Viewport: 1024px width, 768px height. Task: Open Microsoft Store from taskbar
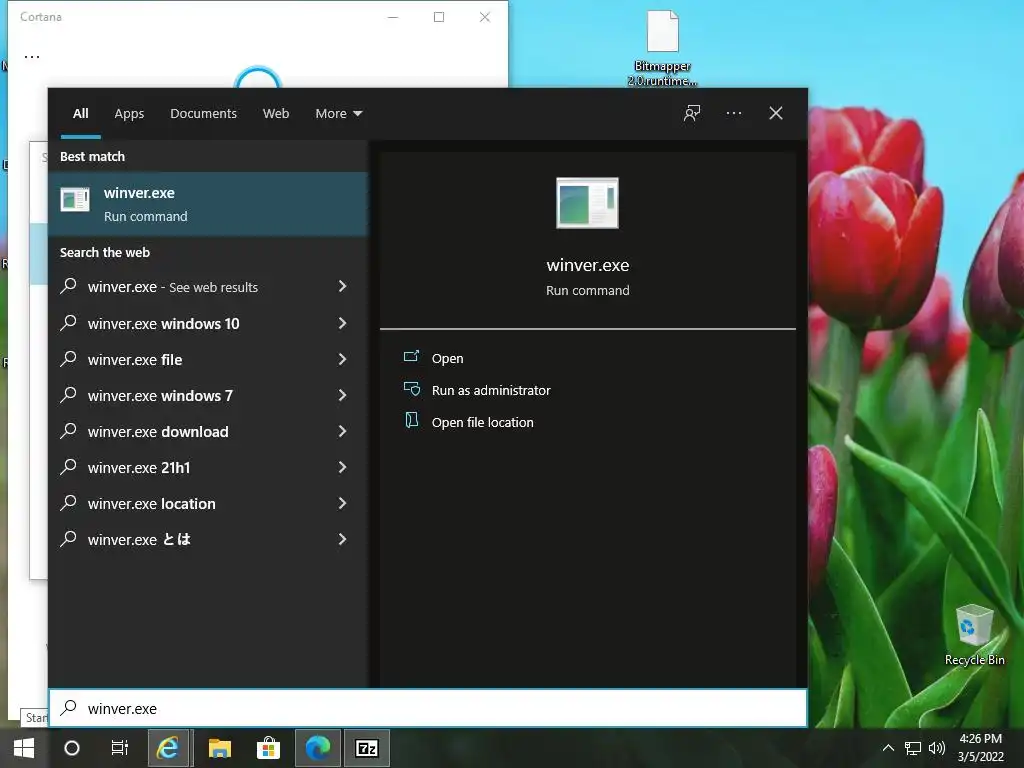pos(268,748)
